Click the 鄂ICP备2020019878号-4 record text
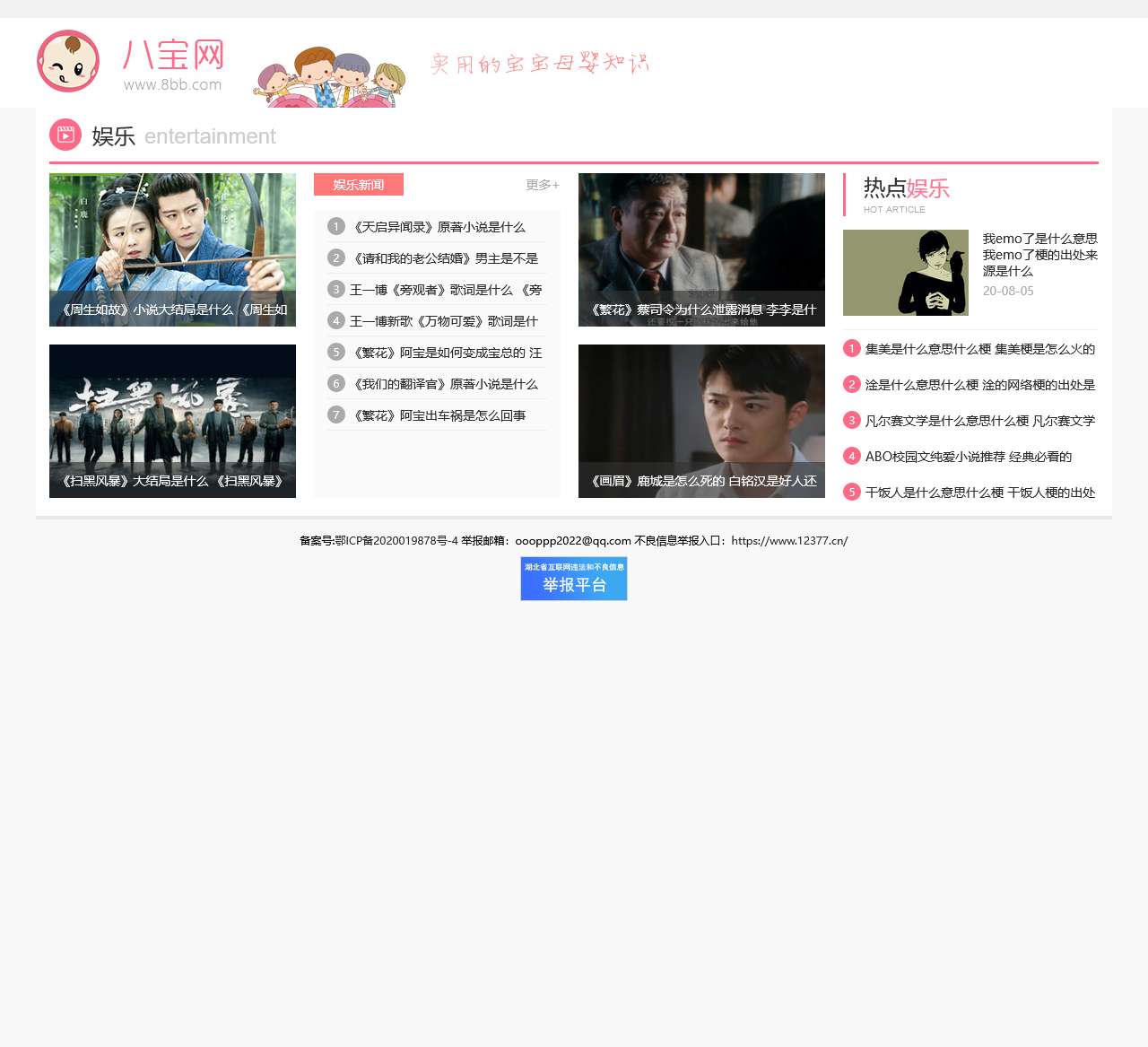This screenshot has height=1047, width=1148. [396, 541]
